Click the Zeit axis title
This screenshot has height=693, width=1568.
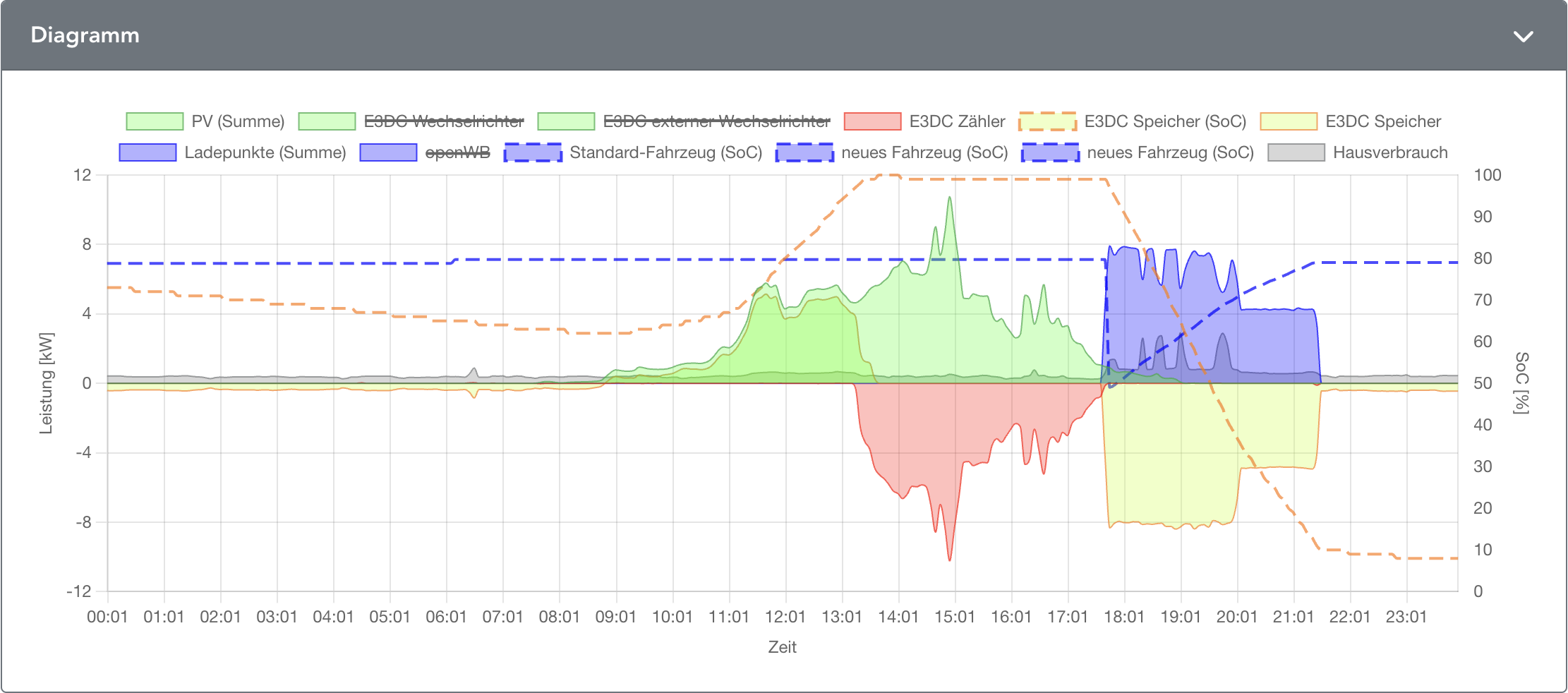click(x=782, y=647)
